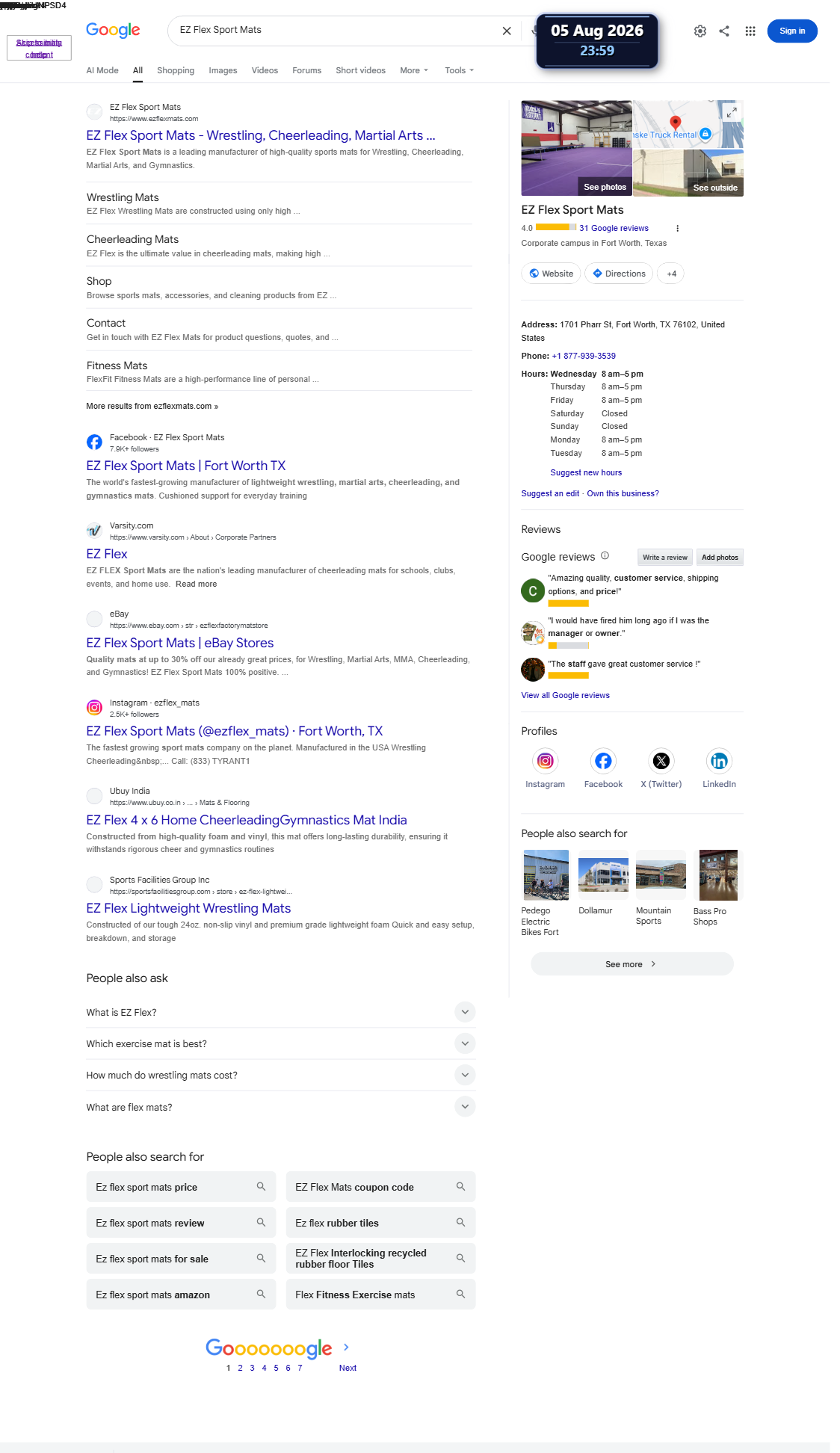
Task: Click the red map pin
Action: pos(676,123)
